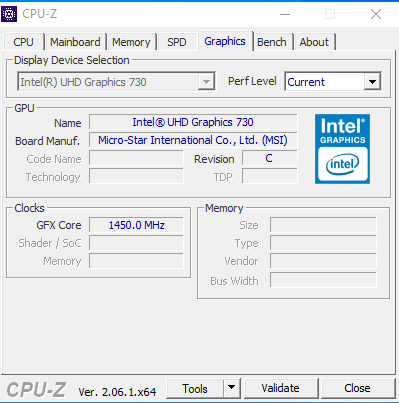Minimize the CPU-Z window
399x403 pixels.
(285, 14)
